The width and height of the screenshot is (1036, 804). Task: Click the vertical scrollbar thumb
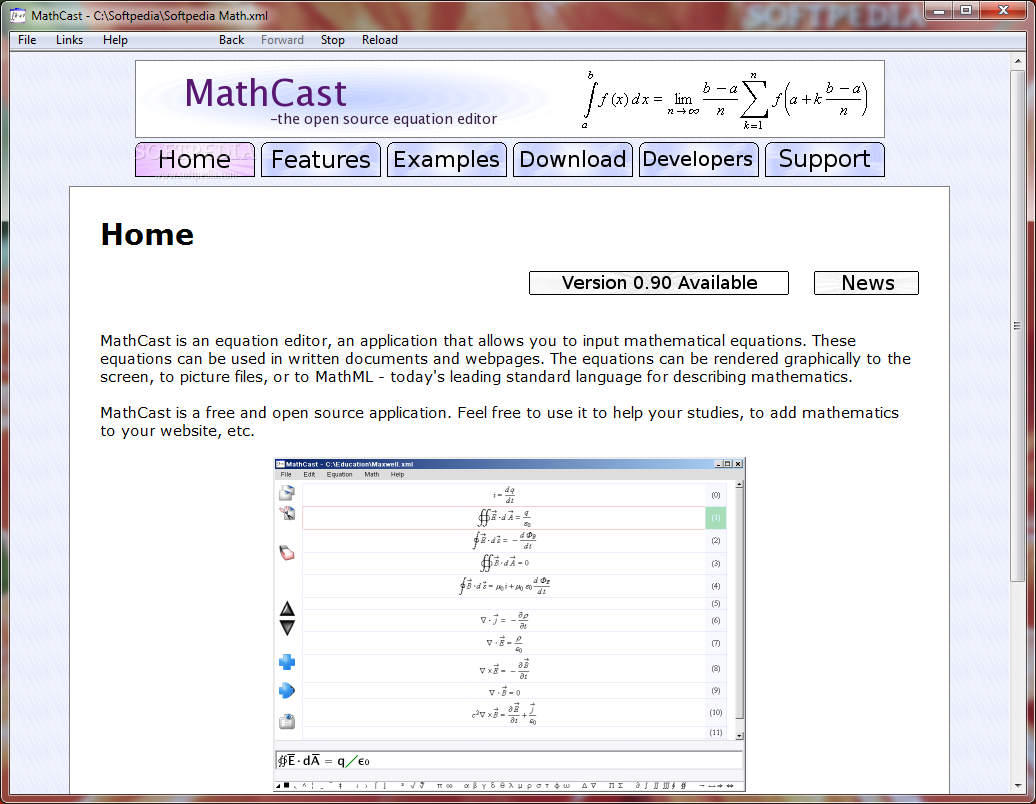[1018, 325]
